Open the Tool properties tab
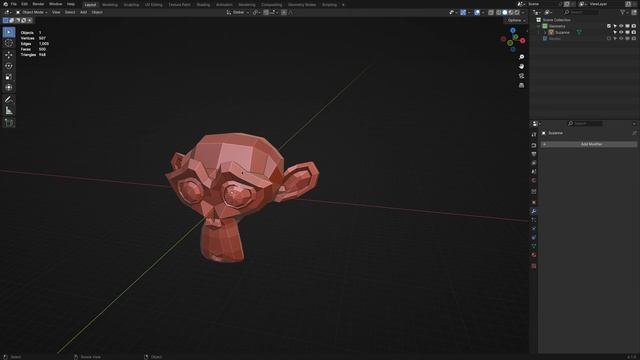The height and width of the screenshot is (360, 640). pos(533,134)
